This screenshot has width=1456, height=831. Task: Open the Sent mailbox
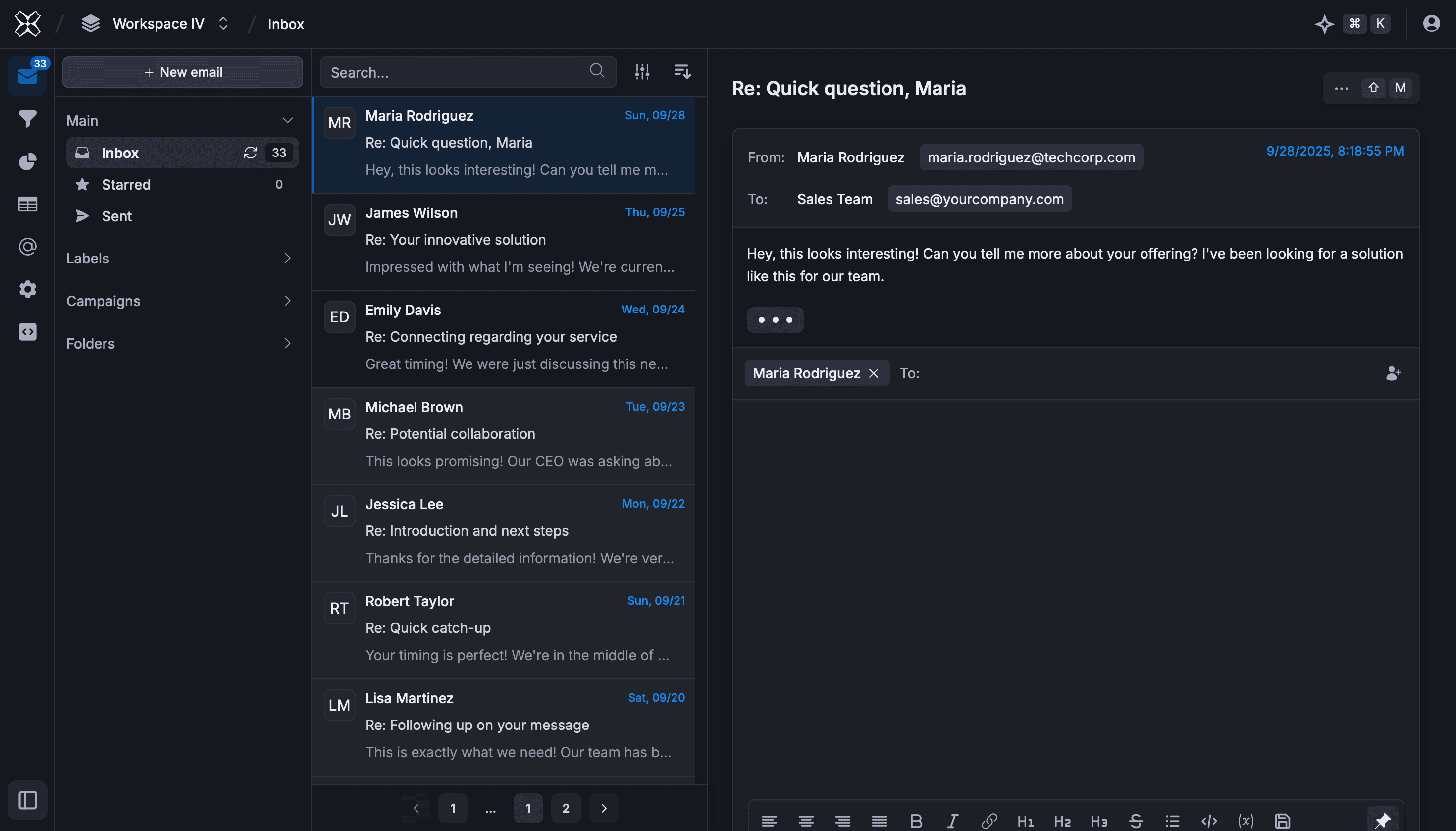point(116,216)
